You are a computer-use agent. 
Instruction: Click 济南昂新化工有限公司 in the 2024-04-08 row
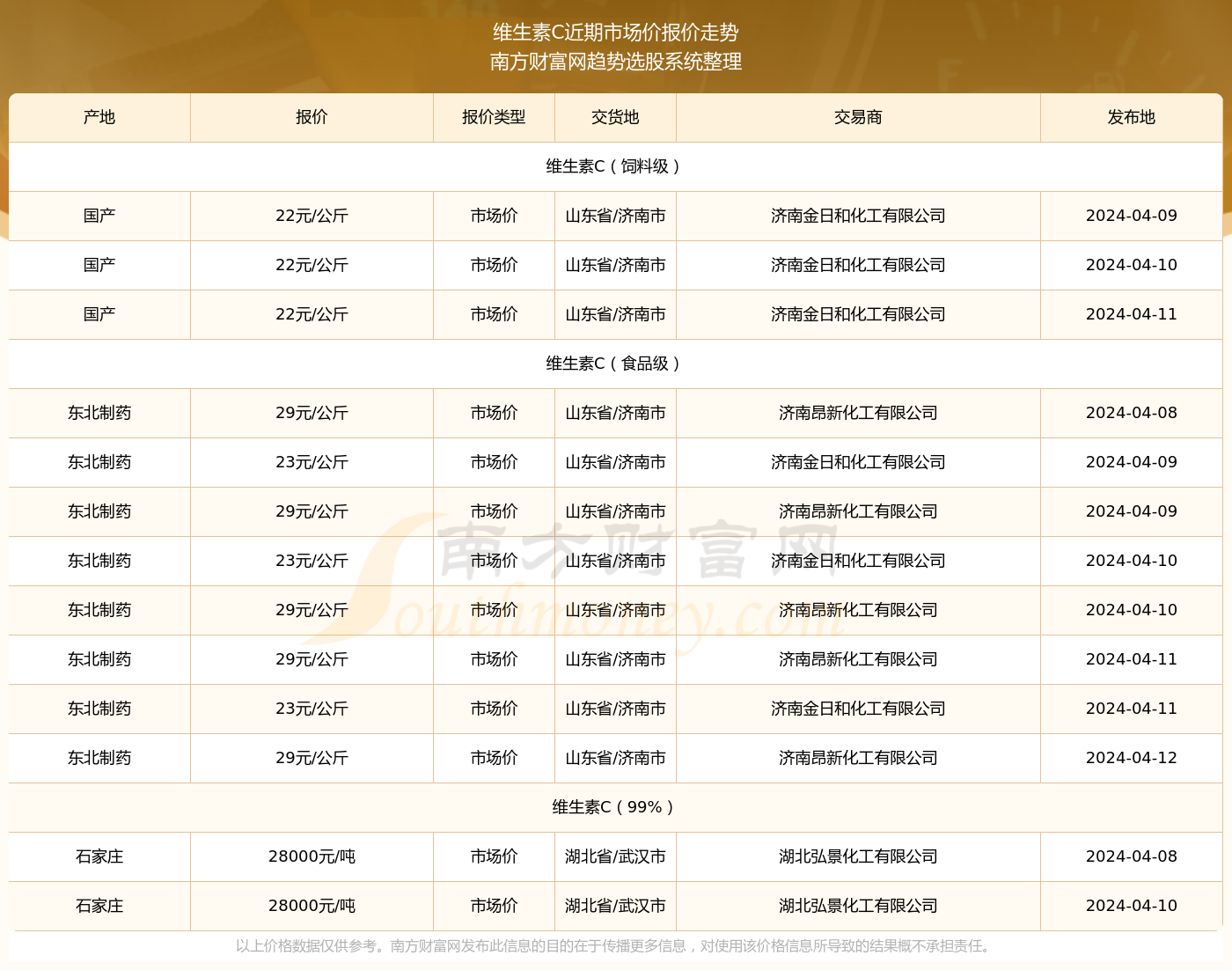858,413
